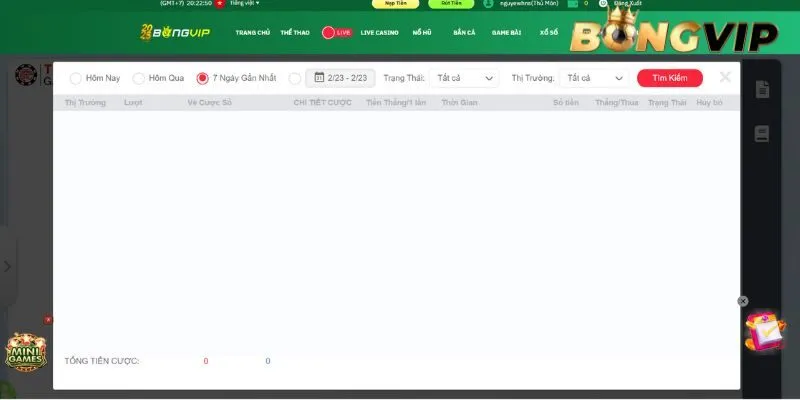Click the Thắng/Thua column header
The height and width of the screenshot is (400, 800).
click(x=616, y=103)
